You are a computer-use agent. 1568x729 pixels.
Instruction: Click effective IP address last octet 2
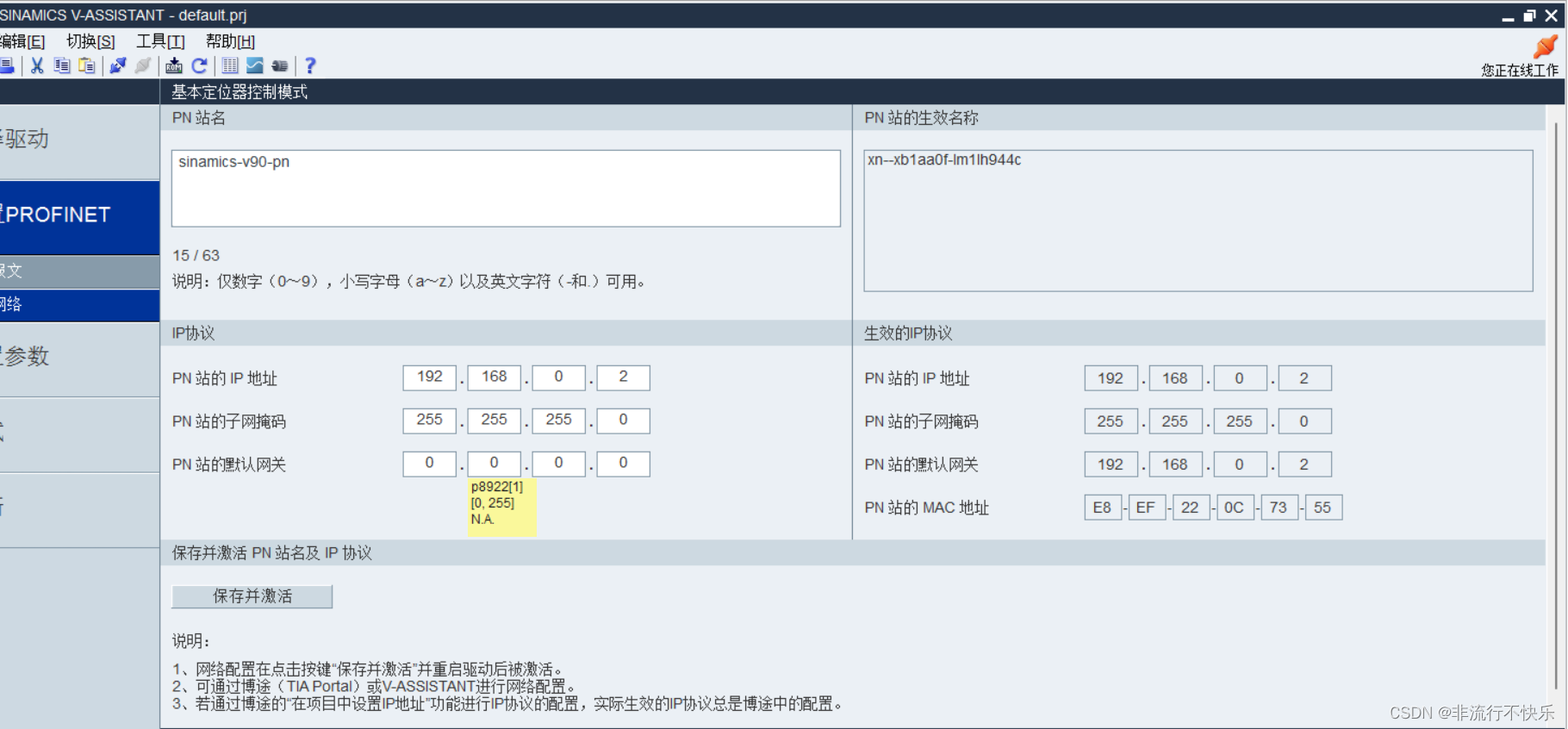(1304, 378)
